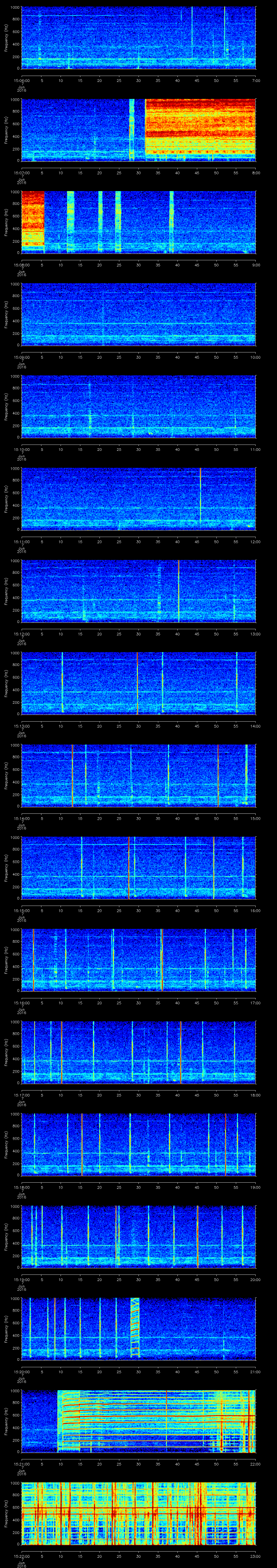The height and width of the screenshot is (1568, 277).
Task: Open the spectrogram panel starting at 15:20:00
Action: 138,1328
